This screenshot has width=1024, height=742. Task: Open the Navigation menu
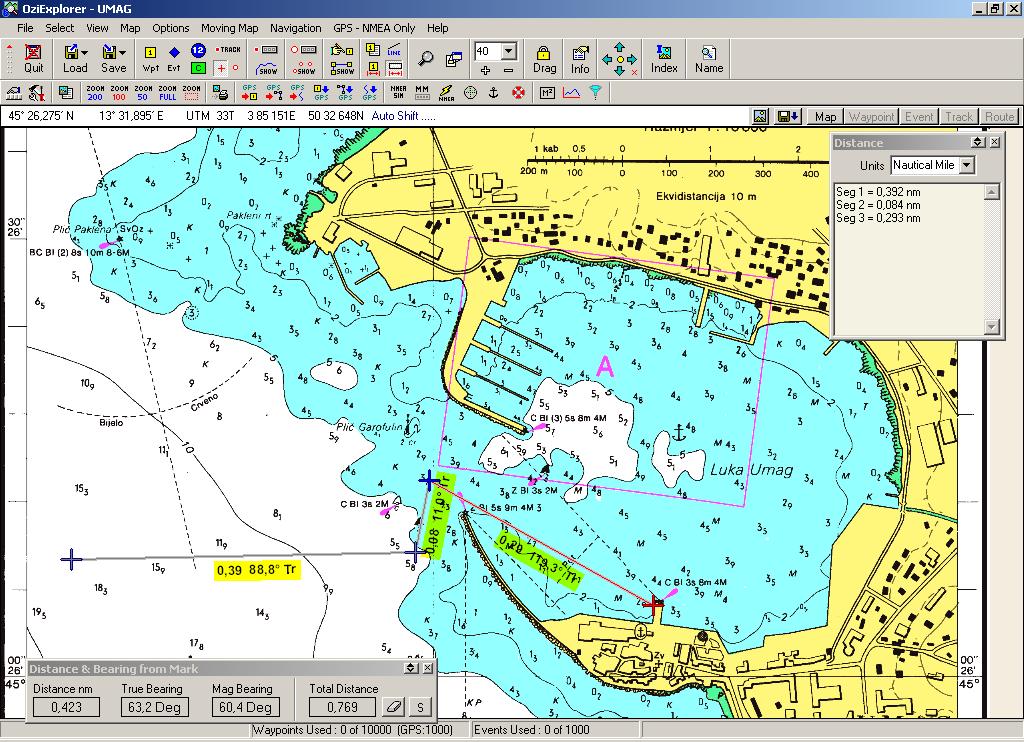pos(296,28)
